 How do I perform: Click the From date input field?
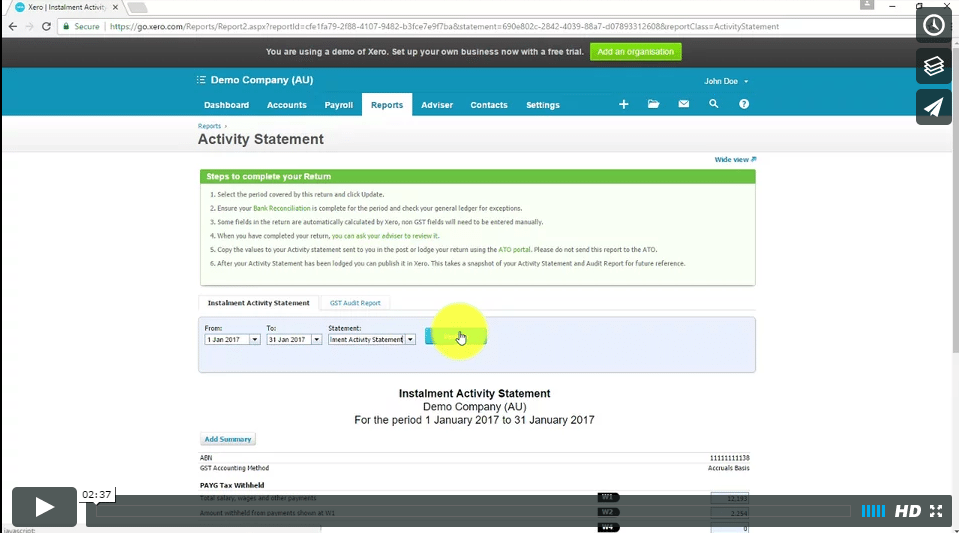(227, 340)
